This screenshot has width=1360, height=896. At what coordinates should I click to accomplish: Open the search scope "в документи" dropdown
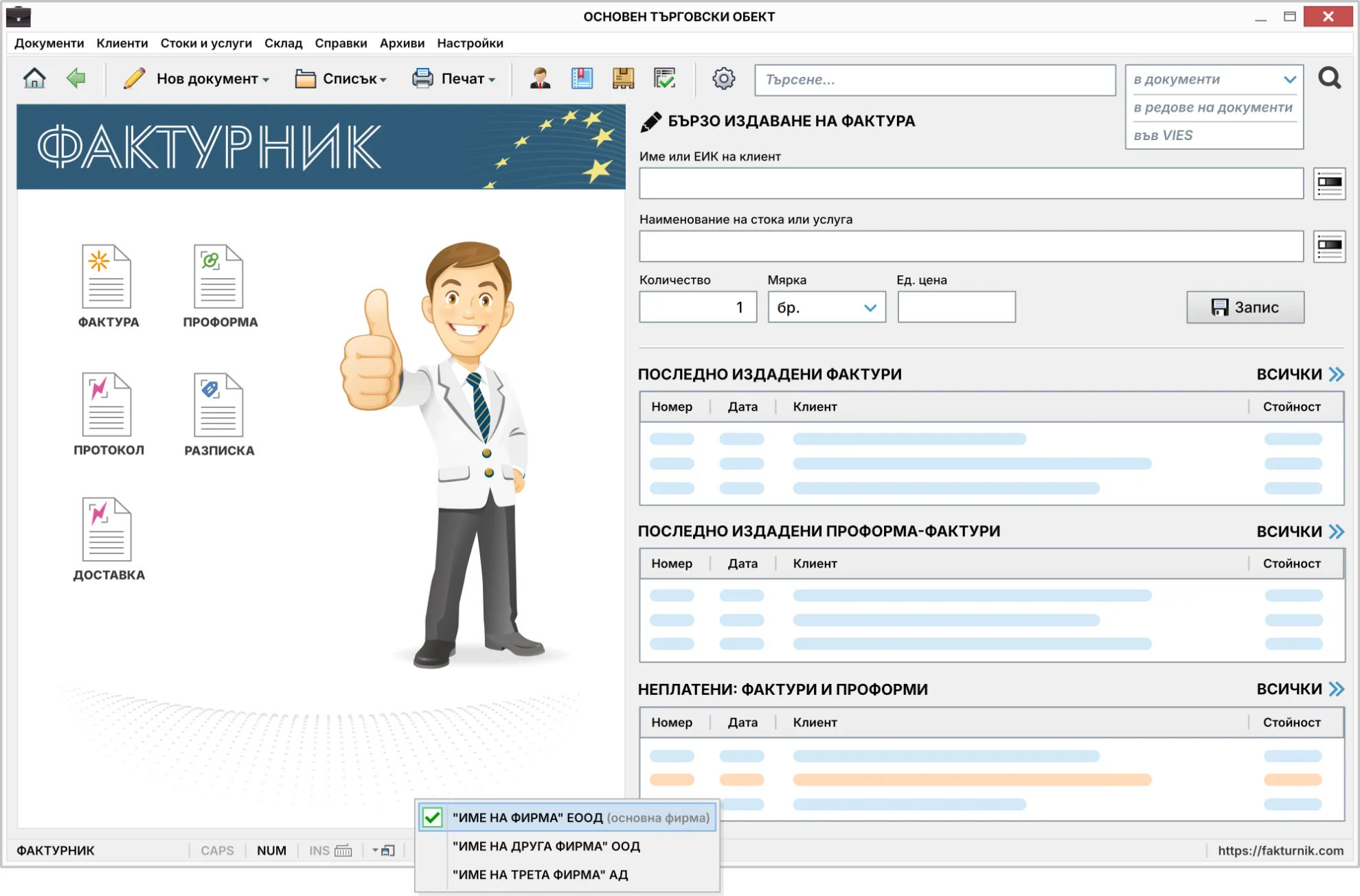coord(1214,79)
